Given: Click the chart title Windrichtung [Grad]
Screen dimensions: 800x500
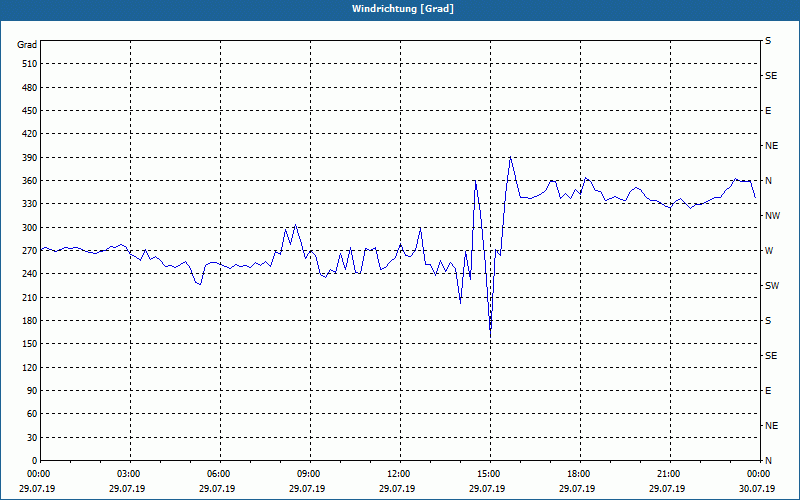Looking at the screenshot, I should point(403,9).
